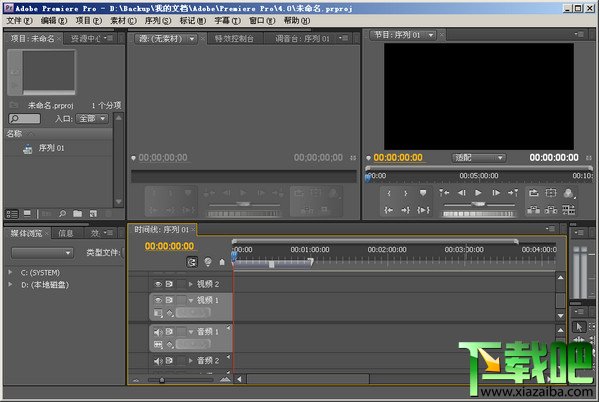Select the 序列 01 item in Project panel
599x402 pixels.
coord(51,148)
